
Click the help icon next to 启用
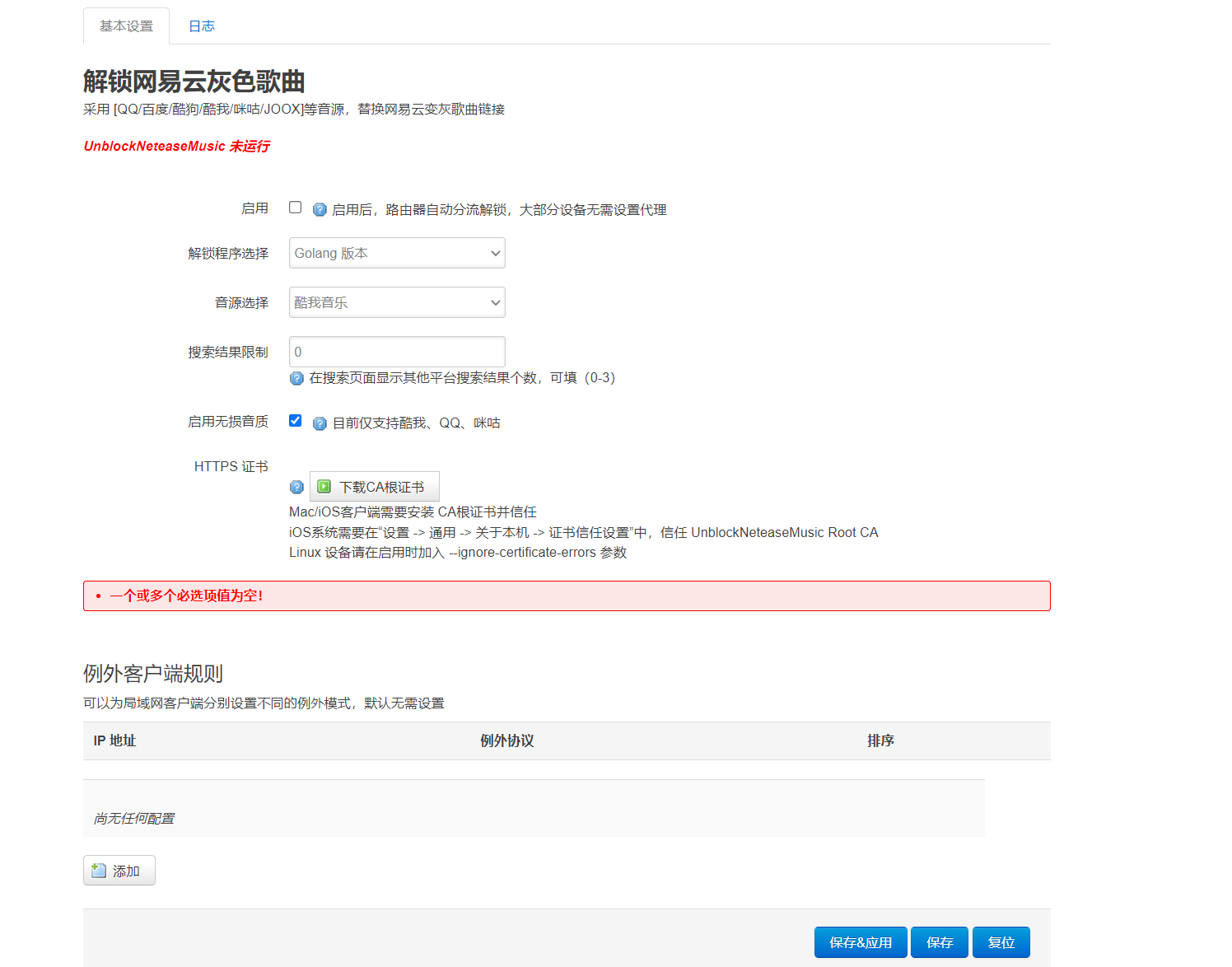[x=320, y=210]
